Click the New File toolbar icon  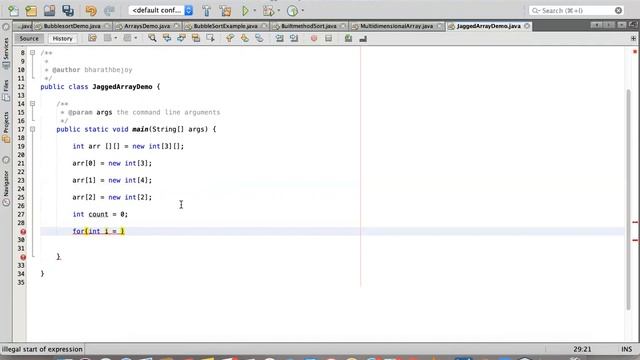(x=13, y=10)
